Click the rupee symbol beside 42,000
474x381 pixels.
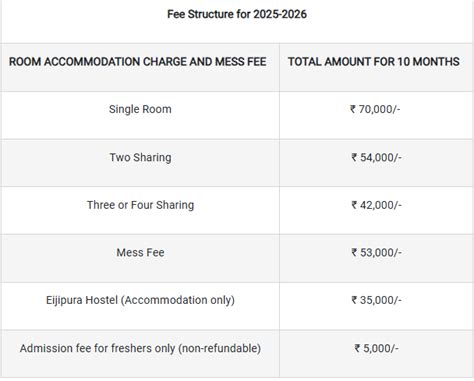click(x=354, y=205)
